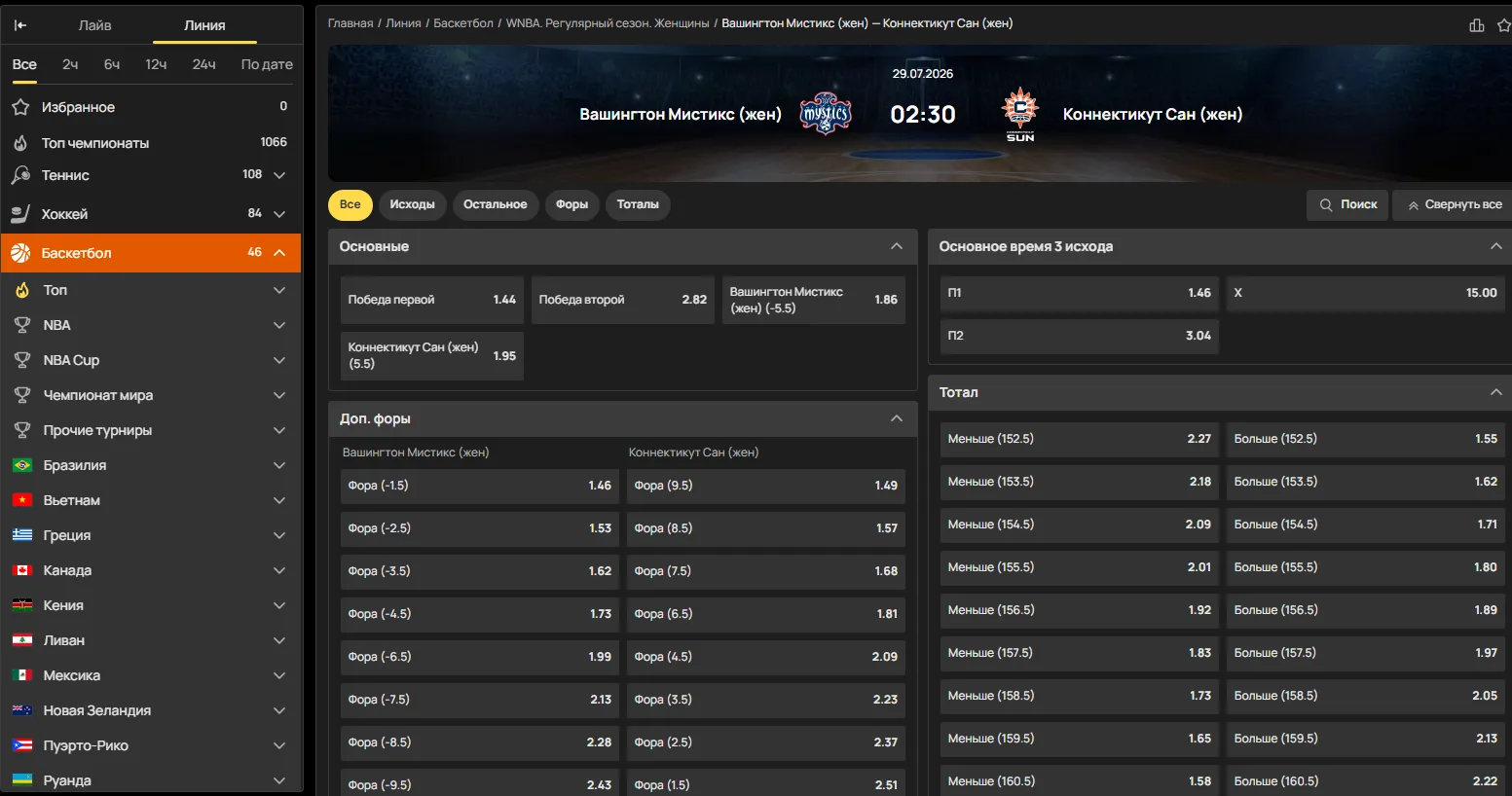The width and height of the screenshot is (1512, 796).
Task: Pick Коннектикут Сан (5.5) handicap at 1.95
Action: coord(432,356)
